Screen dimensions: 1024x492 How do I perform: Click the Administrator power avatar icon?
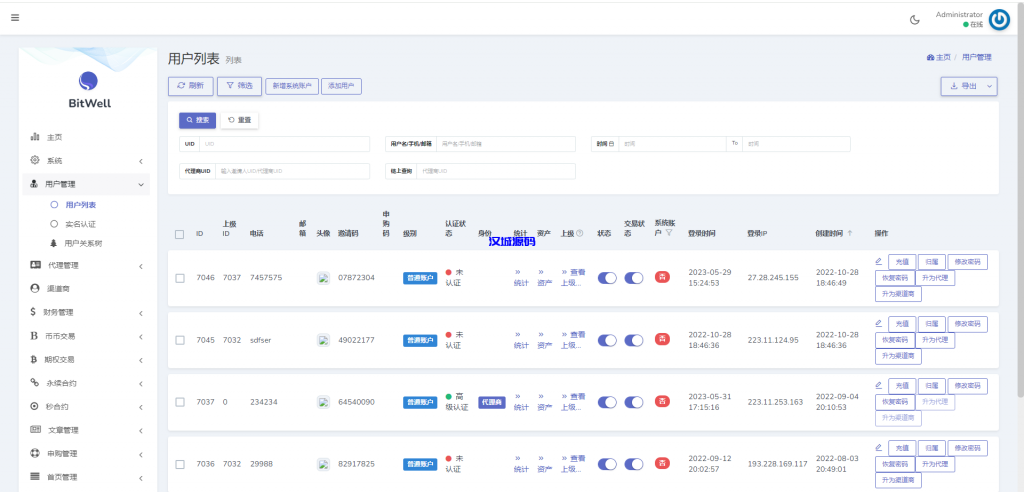pos(998,19)
